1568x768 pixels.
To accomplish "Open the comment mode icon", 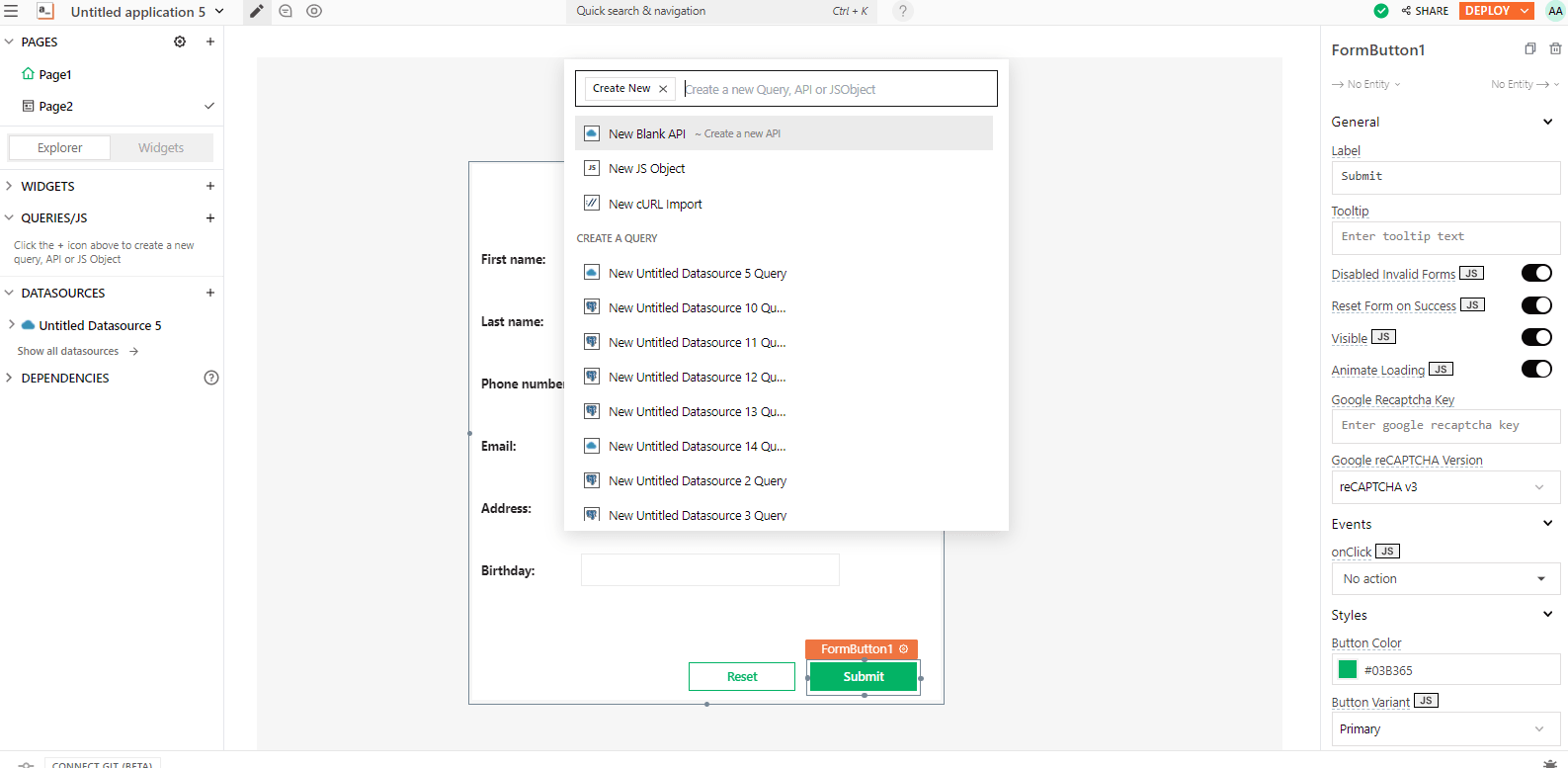I will click(x=286, y=12).
